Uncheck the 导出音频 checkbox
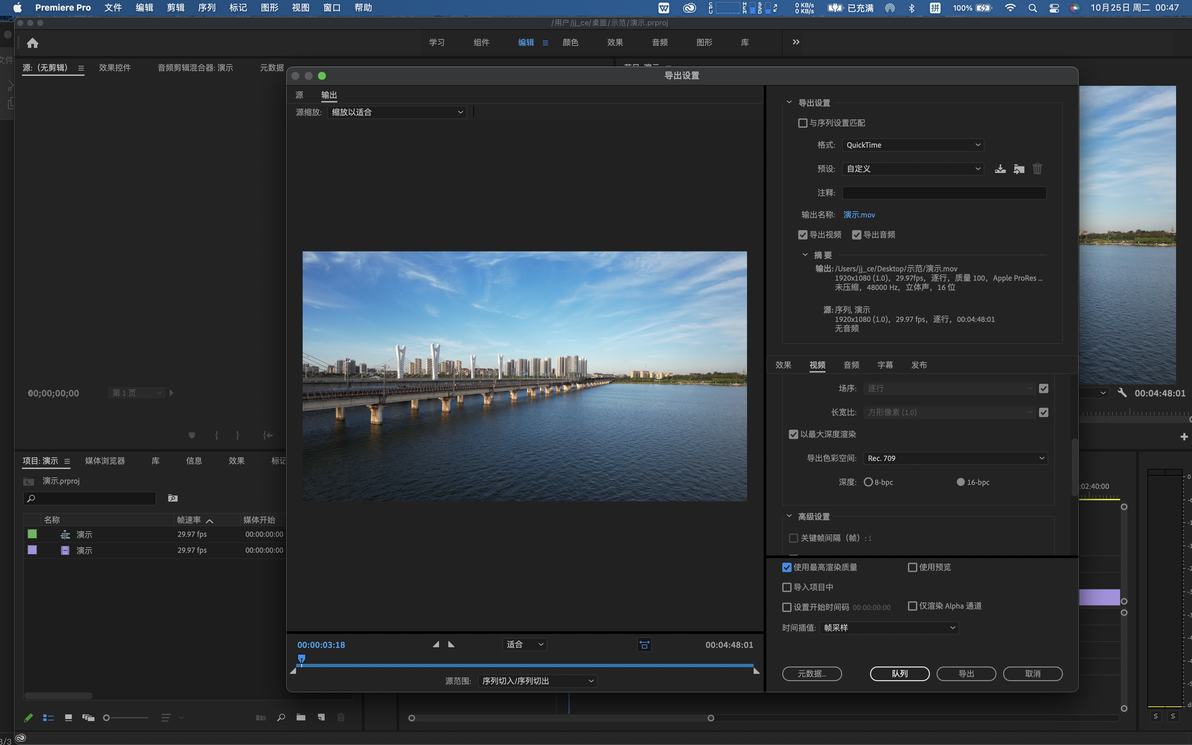 click(x=857, y=235)
